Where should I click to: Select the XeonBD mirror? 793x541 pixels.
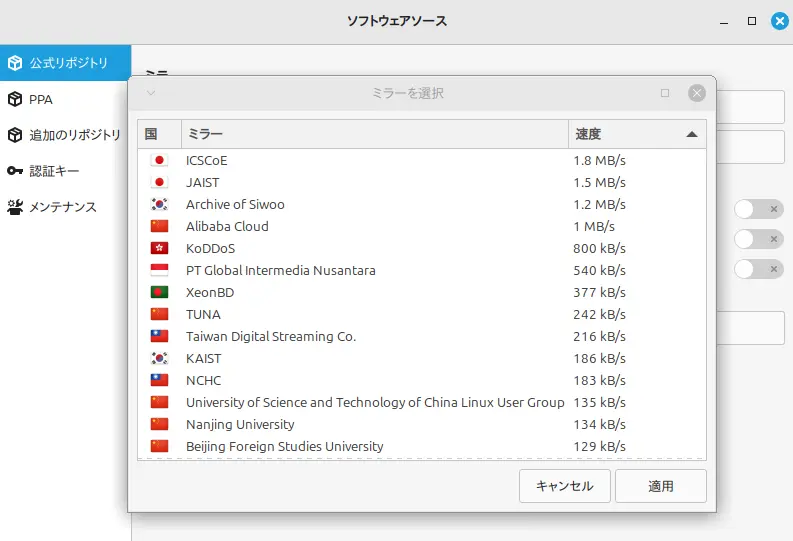coord(422,292)
